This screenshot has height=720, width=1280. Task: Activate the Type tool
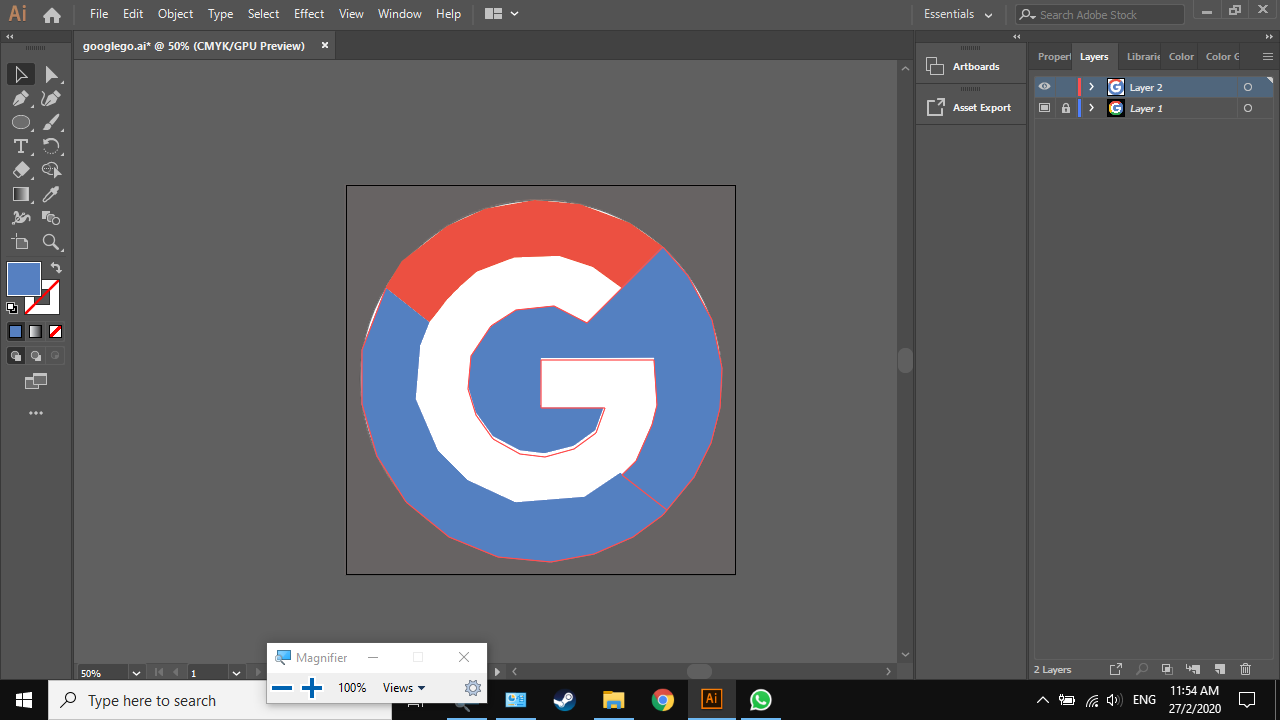[20, 146]
